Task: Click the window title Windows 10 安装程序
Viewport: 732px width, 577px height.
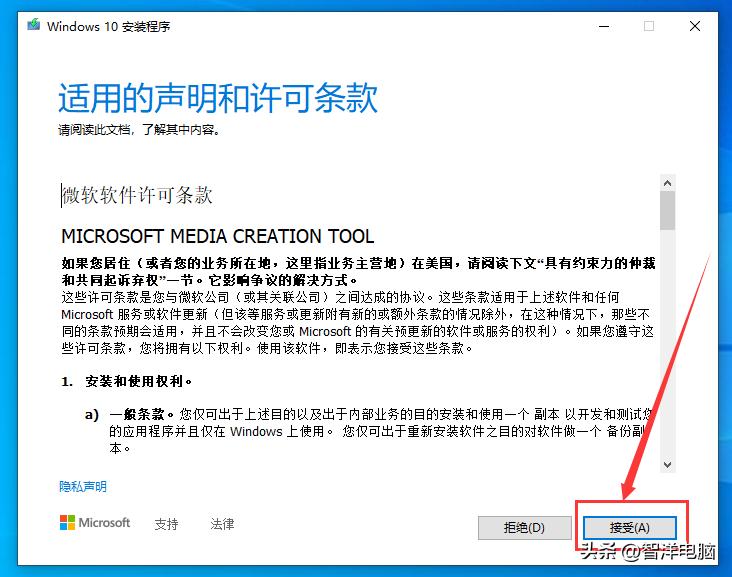Action: pyautogui.click(x=108, y=27)
